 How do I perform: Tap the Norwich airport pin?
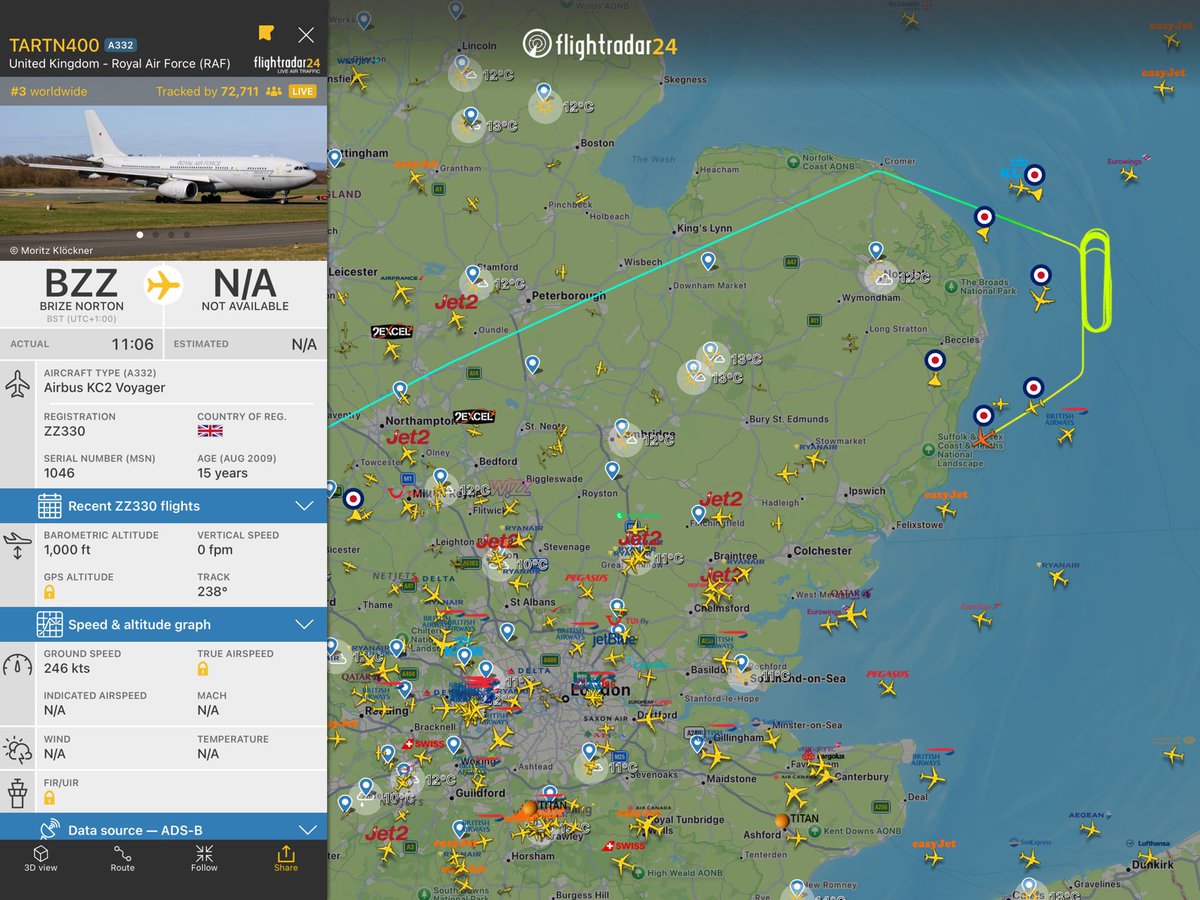[x=876, y=250]
